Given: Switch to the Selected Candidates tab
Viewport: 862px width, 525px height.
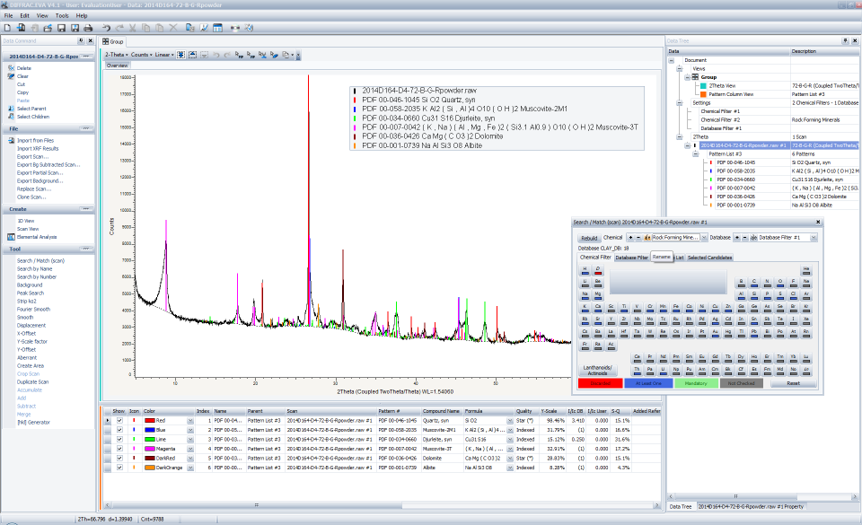Looking at the screenshot, I should pyautogui.click(x=710, y=257).
